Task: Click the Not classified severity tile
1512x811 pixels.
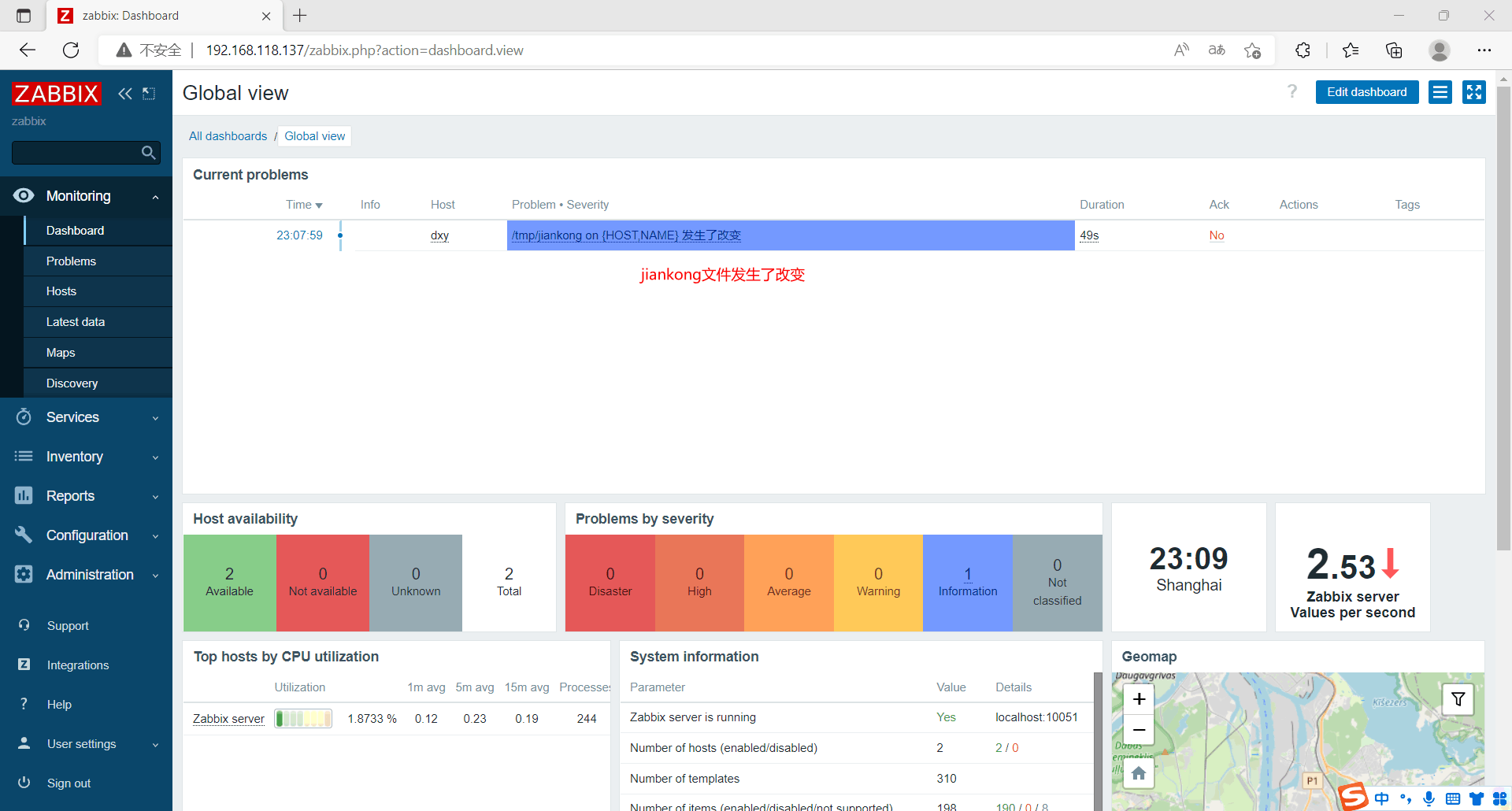Action: point(1058,583)
